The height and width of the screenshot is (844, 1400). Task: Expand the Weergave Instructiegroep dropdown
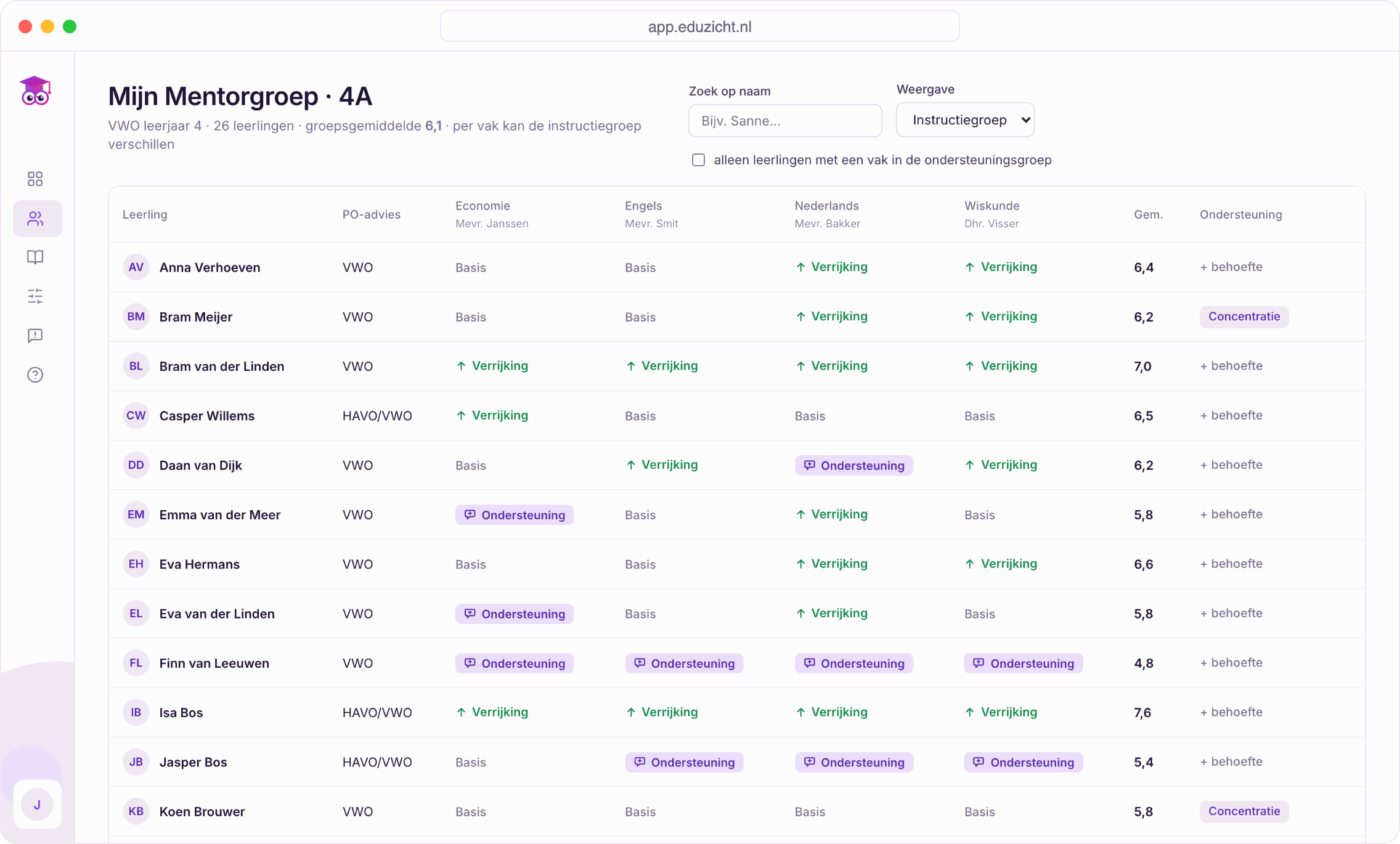965,120
